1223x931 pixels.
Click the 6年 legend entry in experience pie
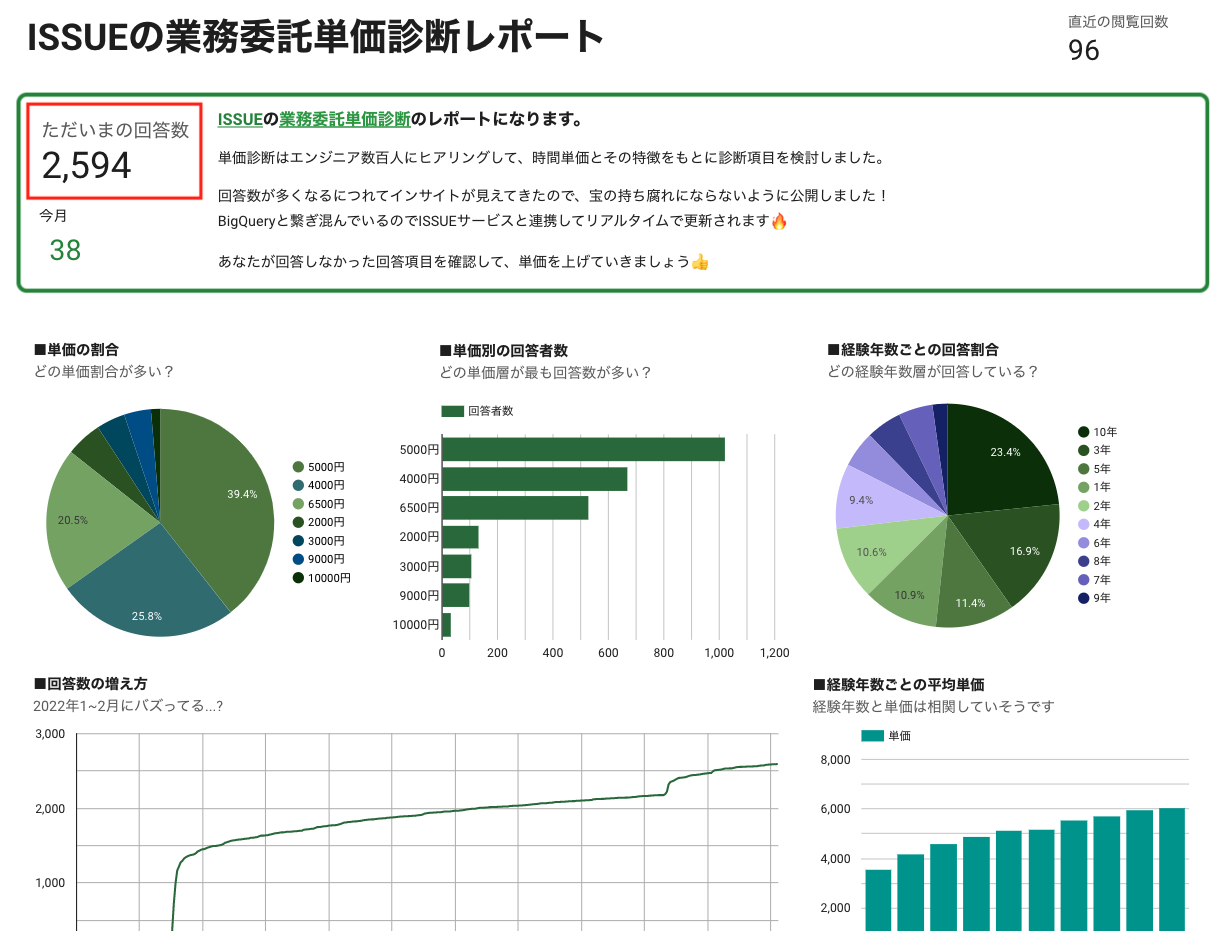tap(1094, 543)
